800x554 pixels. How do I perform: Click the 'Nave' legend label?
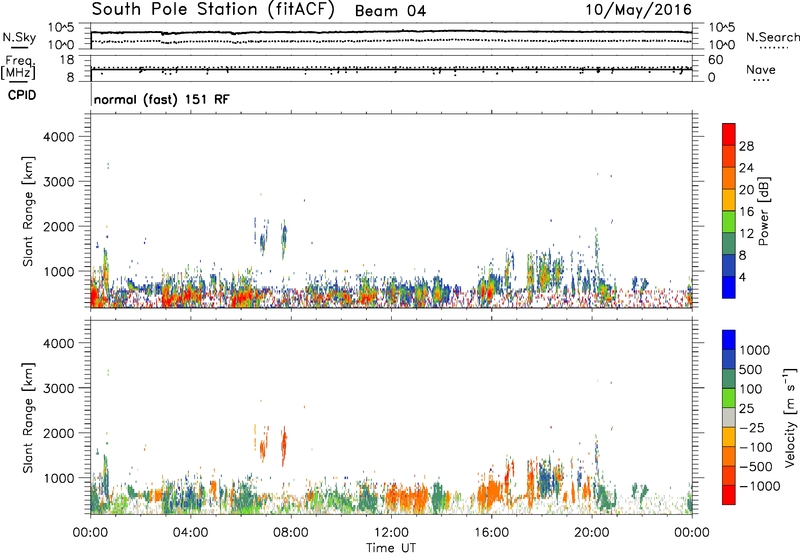[x=761, y=70]
